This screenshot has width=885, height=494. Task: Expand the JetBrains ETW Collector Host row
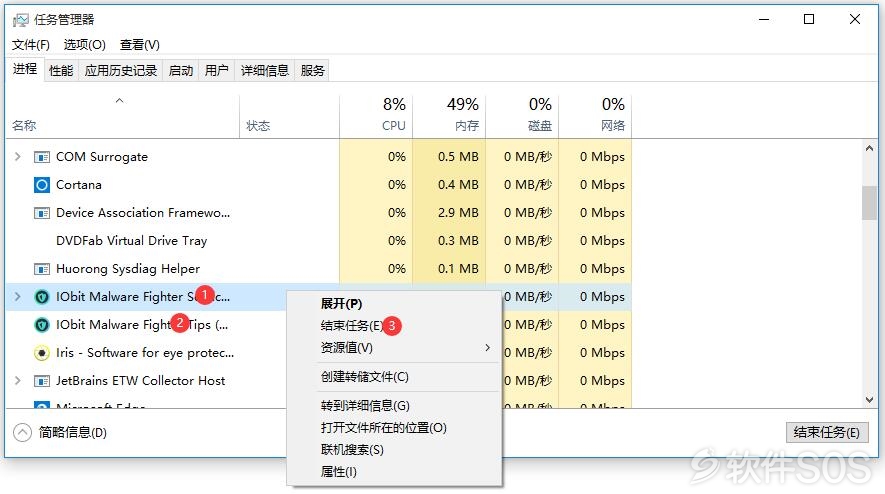pyautogui.click(x=17, y=381)
